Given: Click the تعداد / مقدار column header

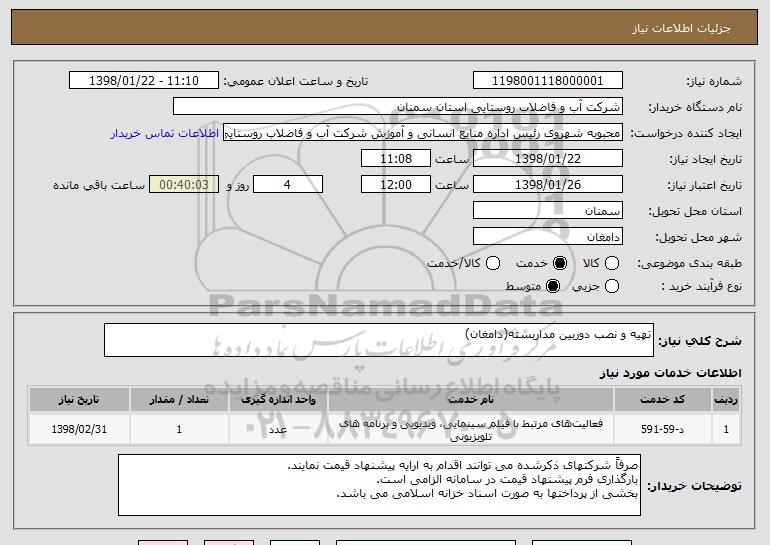Looking at the screenshot, I should (179, 400).
